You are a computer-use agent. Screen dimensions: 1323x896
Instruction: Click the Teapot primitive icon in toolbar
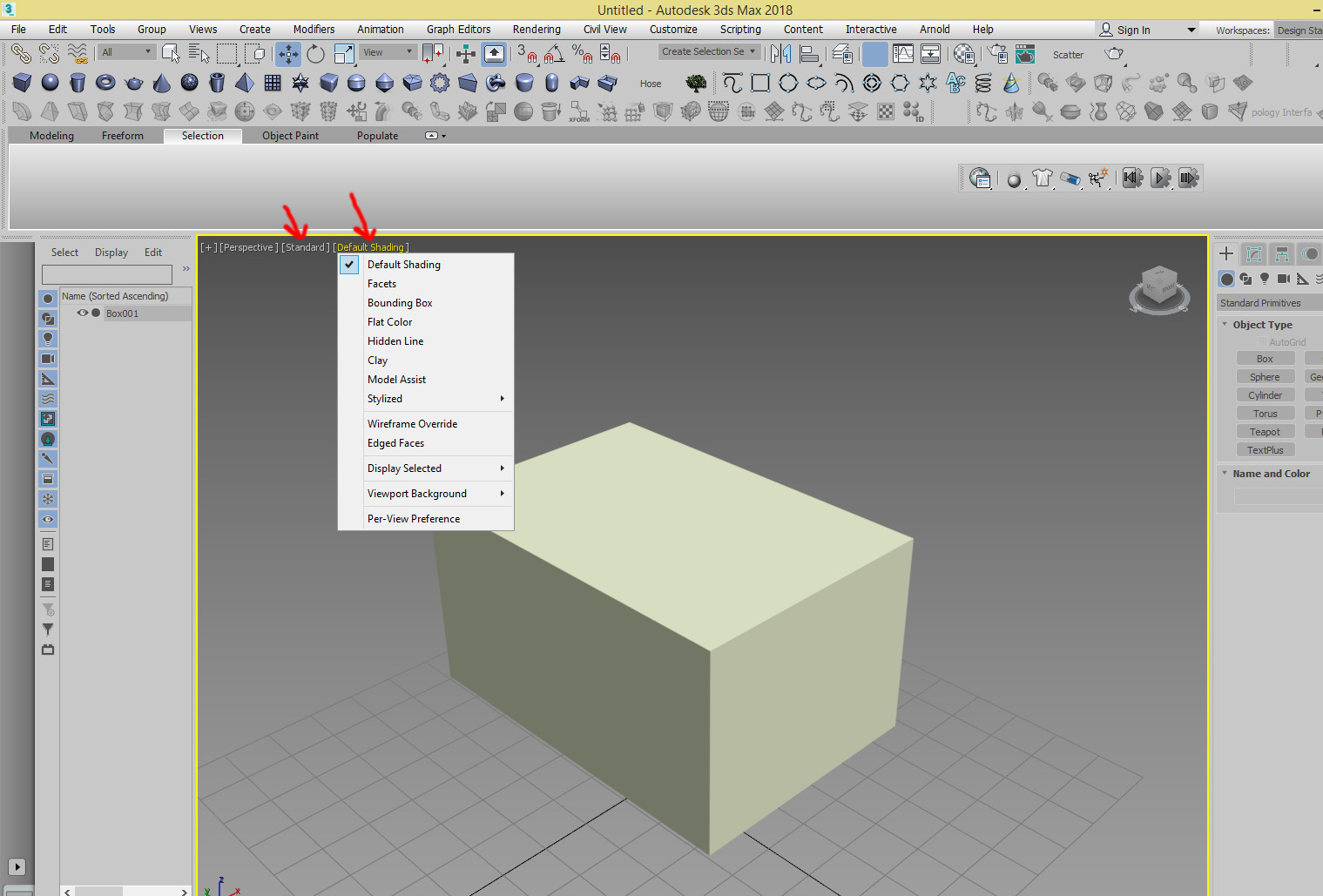[133, 83]
